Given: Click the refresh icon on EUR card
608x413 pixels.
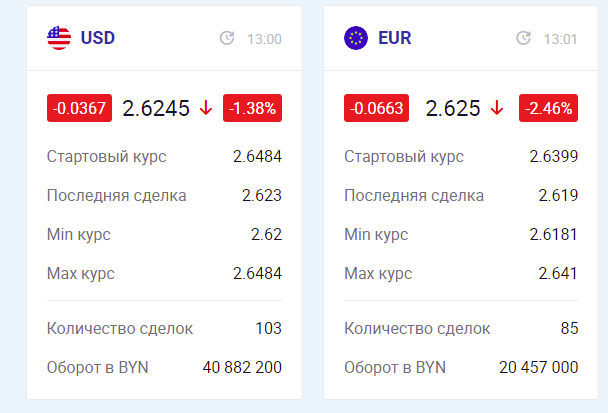Looking at the screenshot, I should pos(524,39).
